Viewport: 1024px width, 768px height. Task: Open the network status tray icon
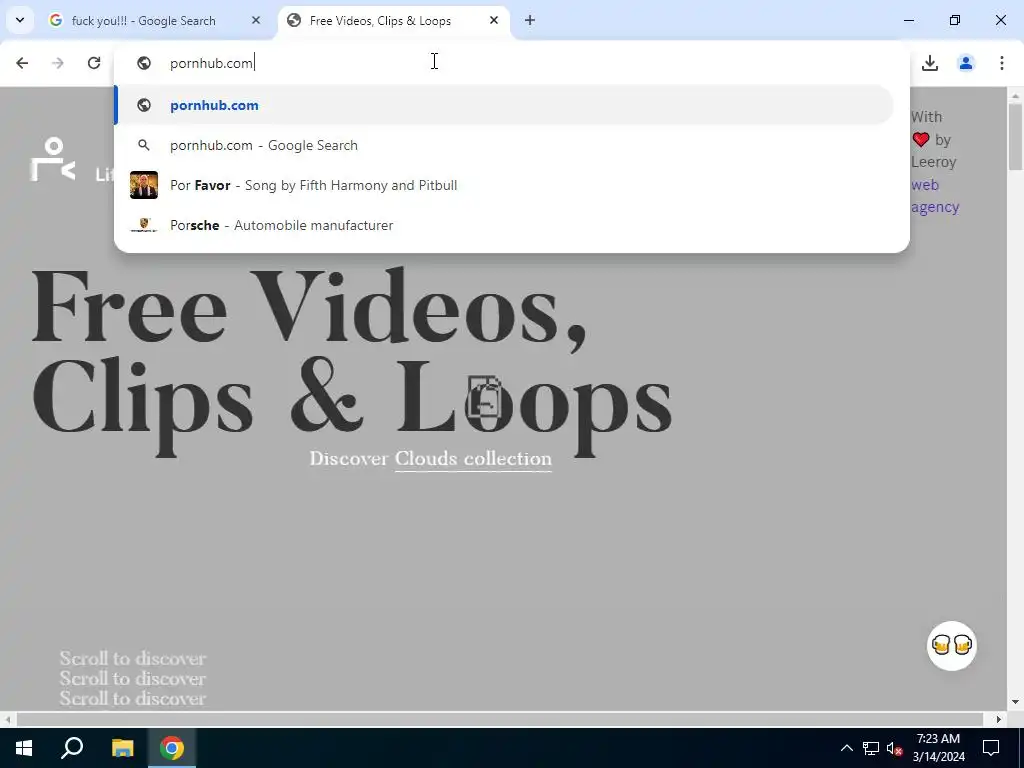pyautogui.click(x=871, y=748)
